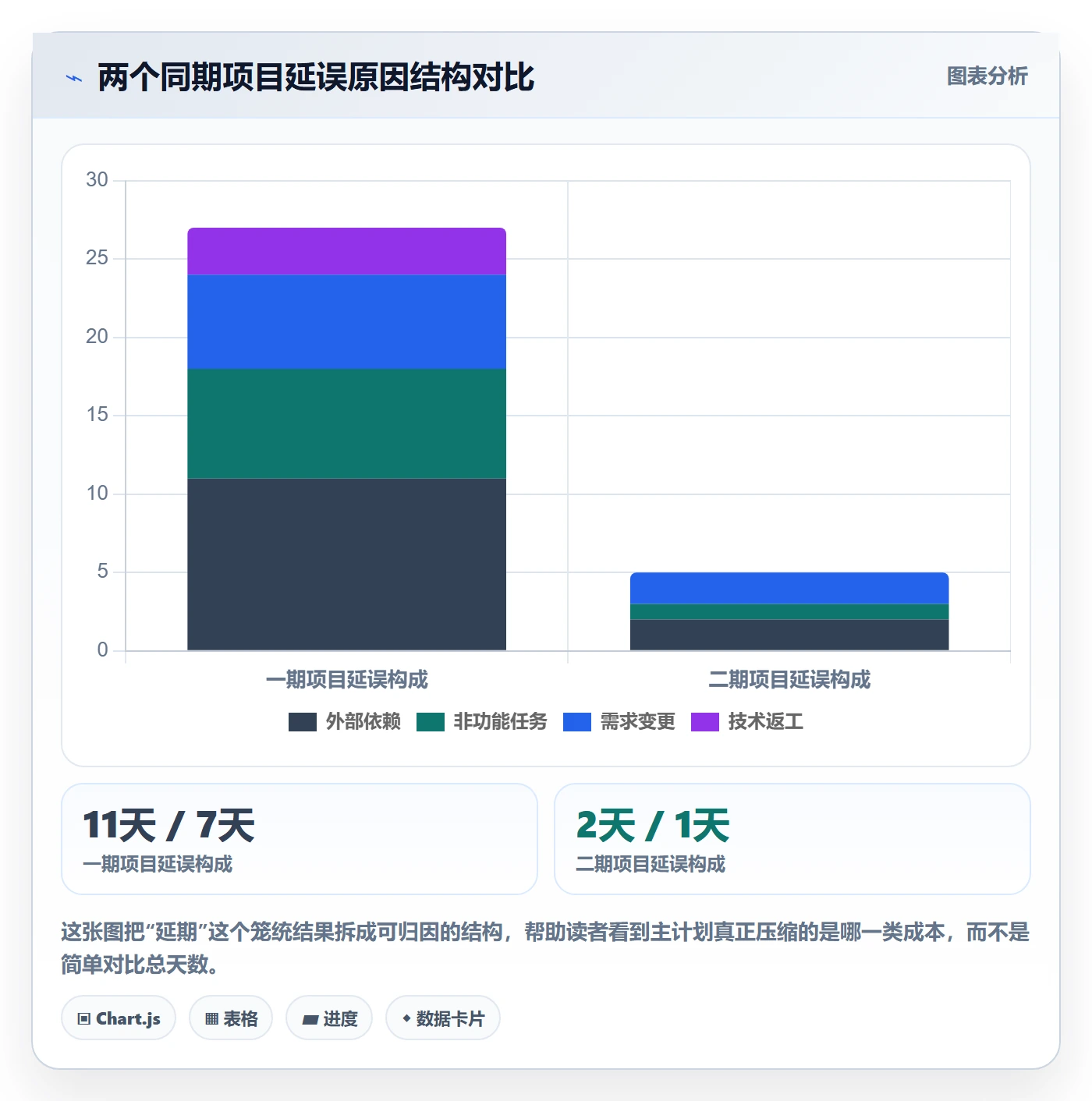
Task: Click the blue 需求变更 legend swatch
Action: (x=576, y=722)
